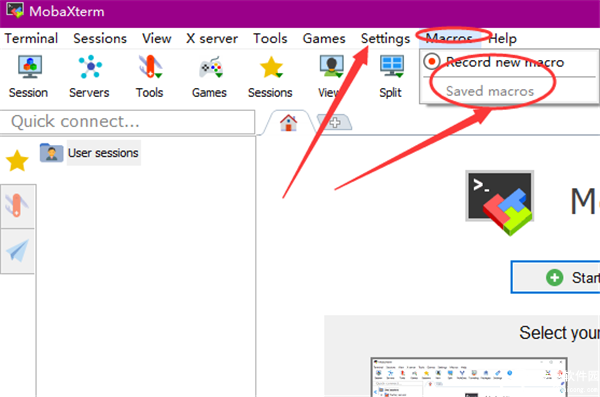Screen dimensions: 600x397
Task: Switch to the Home tab
Action: click(289, 123)
